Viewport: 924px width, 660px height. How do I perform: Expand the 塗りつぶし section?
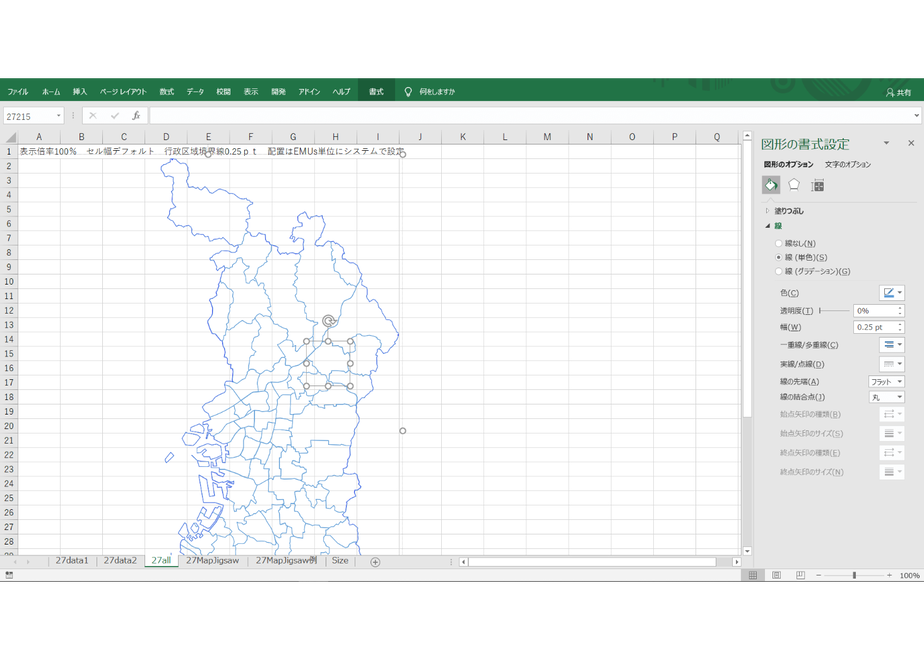coord(767,210)
